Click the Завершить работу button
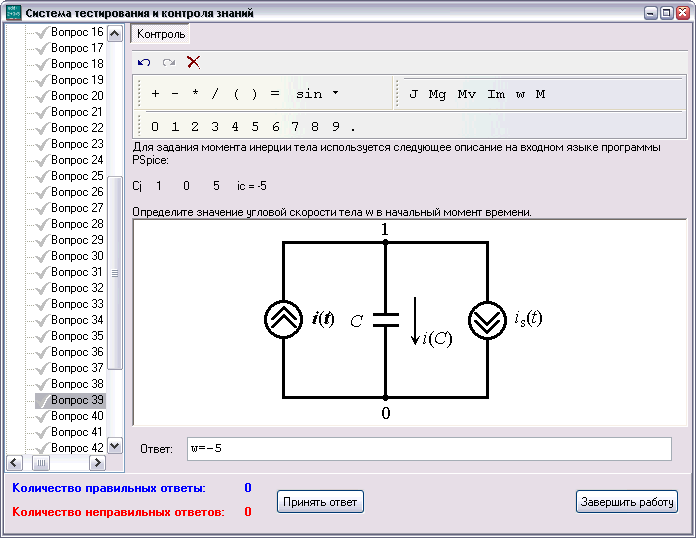The image size is (696, 538). tap(627, 502)
